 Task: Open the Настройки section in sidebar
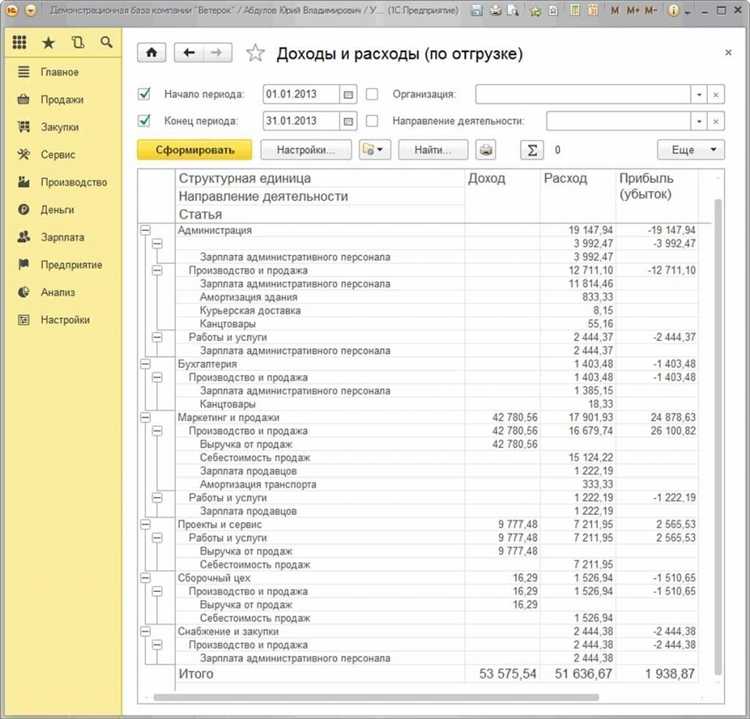point(65,320)
